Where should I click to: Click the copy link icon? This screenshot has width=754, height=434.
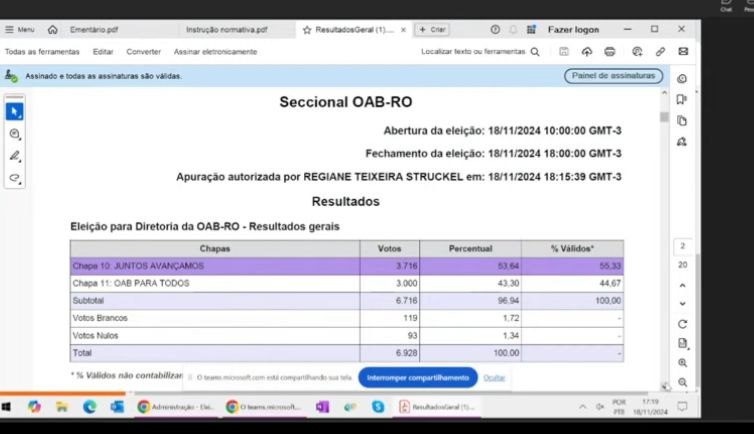[660, 51]
